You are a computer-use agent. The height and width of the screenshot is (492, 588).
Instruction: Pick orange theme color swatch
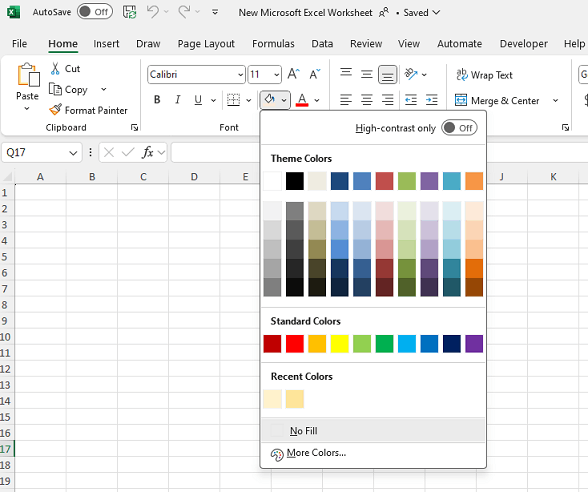(x=474, y=181)
